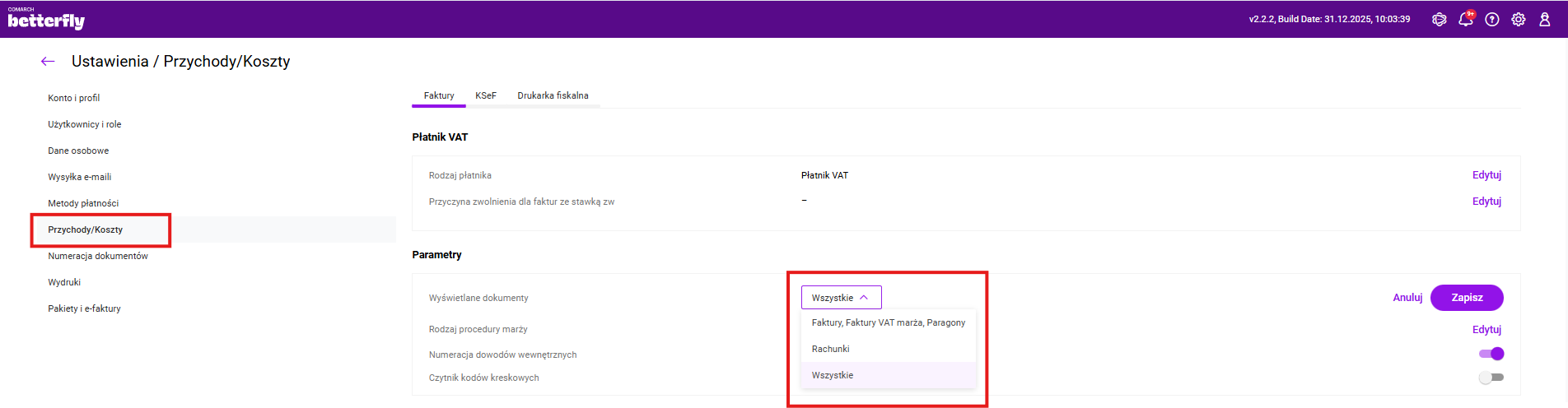Edit the Rodzaj płatnika setting

[x=1486, y=175]
